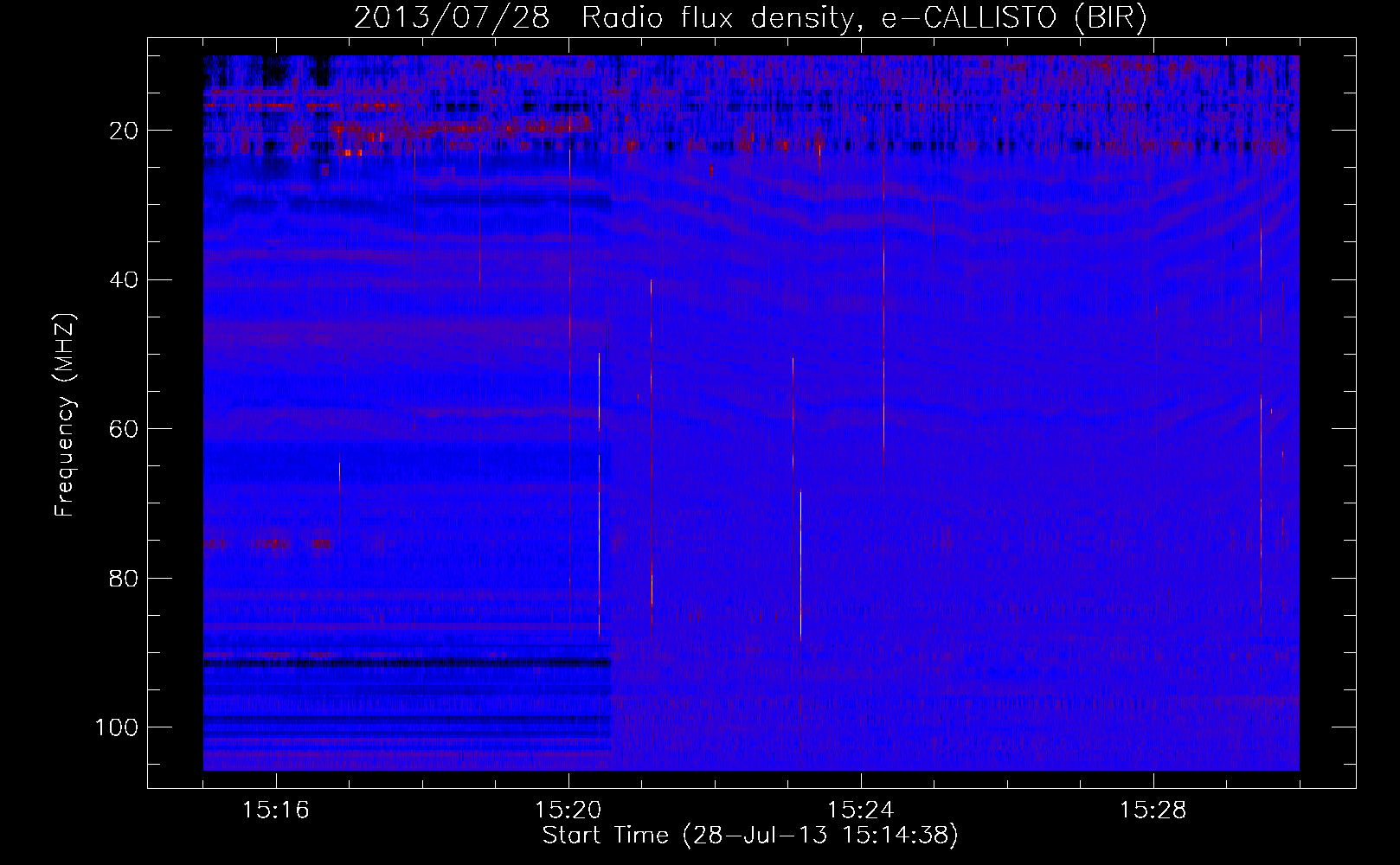Click the plot title "Radio flux density, e-CALLISTO (BIR)"
This screenshot has width=1400, height=865.
pos(864,18)
